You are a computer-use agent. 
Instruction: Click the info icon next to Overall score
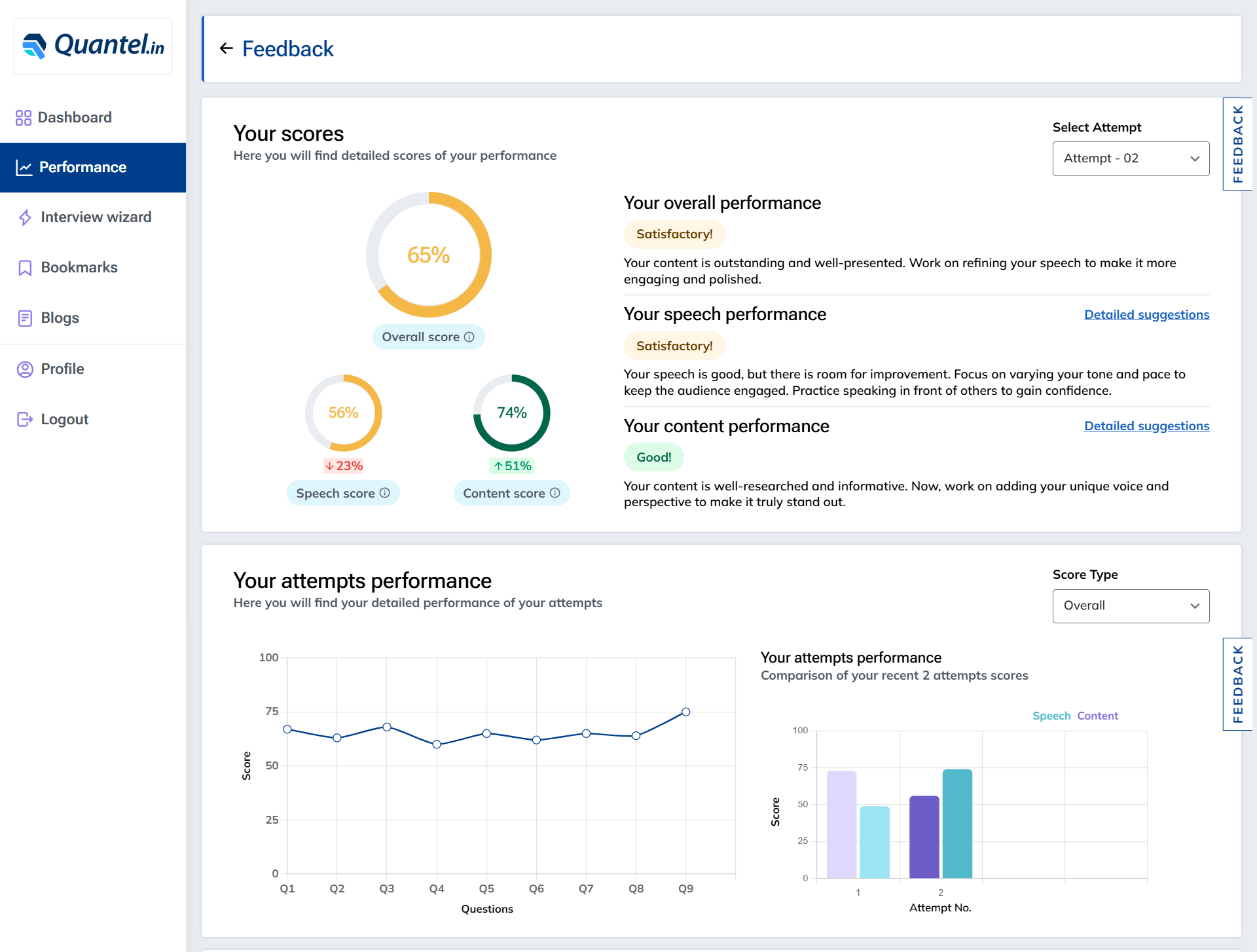pyautogui.click(x=469, y=337)
